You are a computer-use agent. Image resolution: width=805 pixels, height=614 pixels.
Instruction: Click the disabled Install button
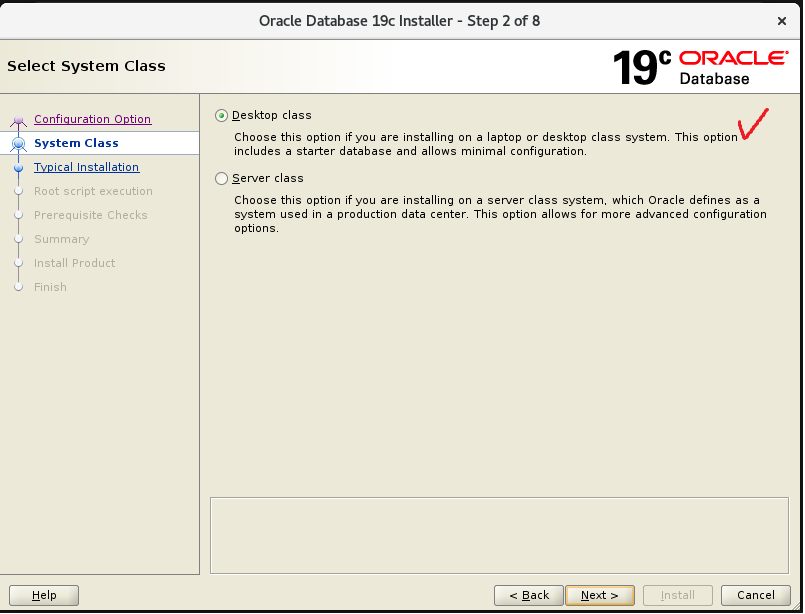coord(678,596)
